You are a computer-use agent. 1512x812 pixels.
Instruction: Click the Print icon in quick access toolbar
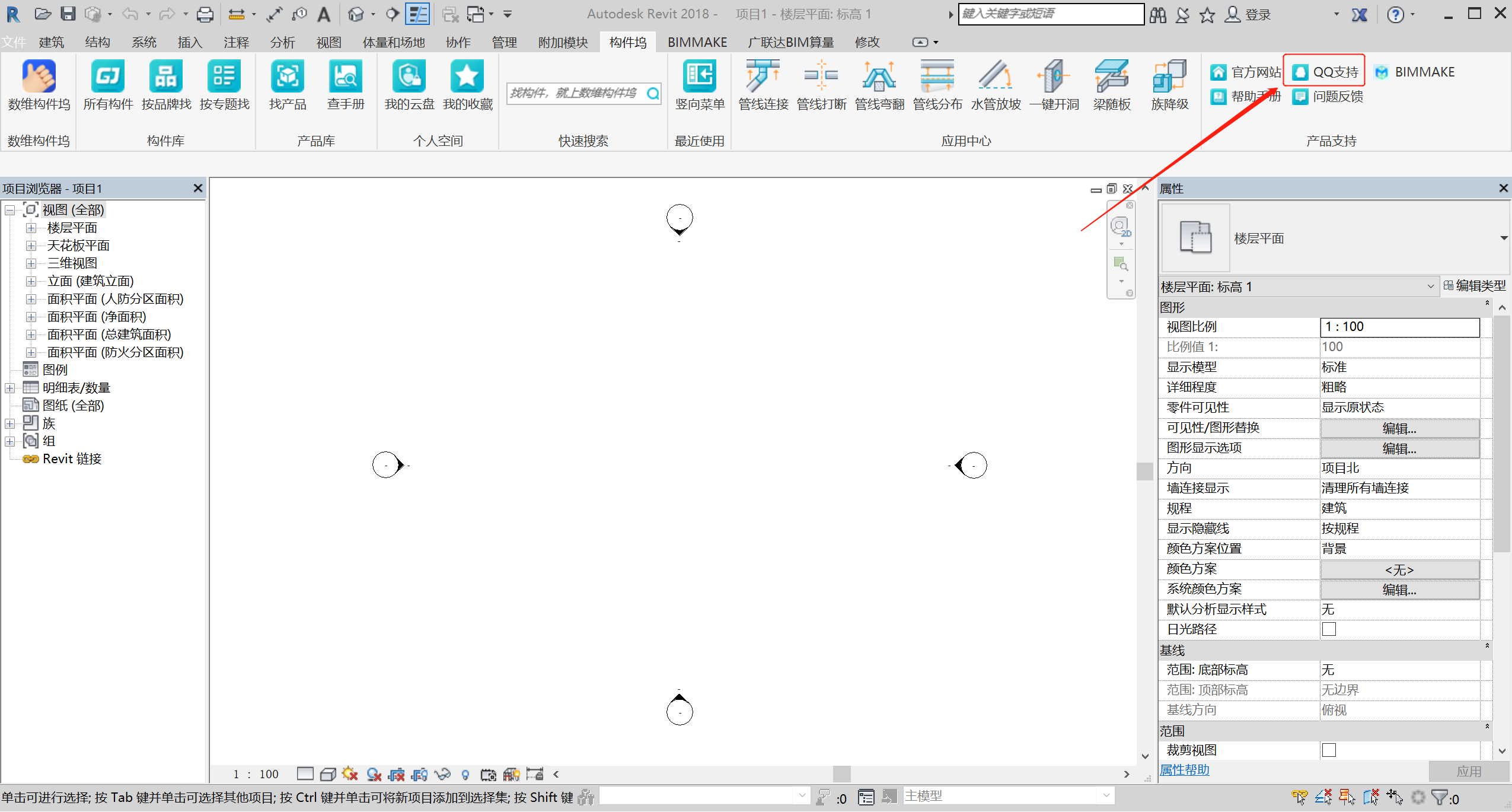[x=205, y=14]
